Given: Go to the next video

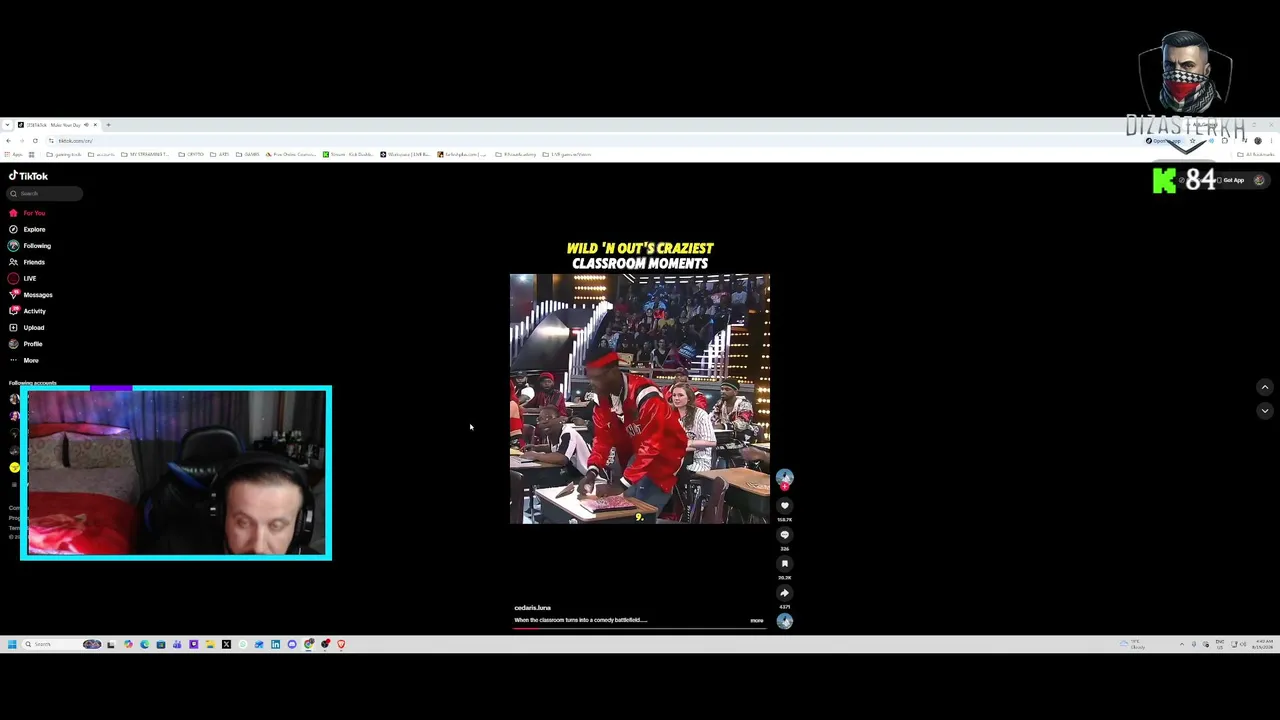Looking at the screenshot, I should (x=1265, y=411).
